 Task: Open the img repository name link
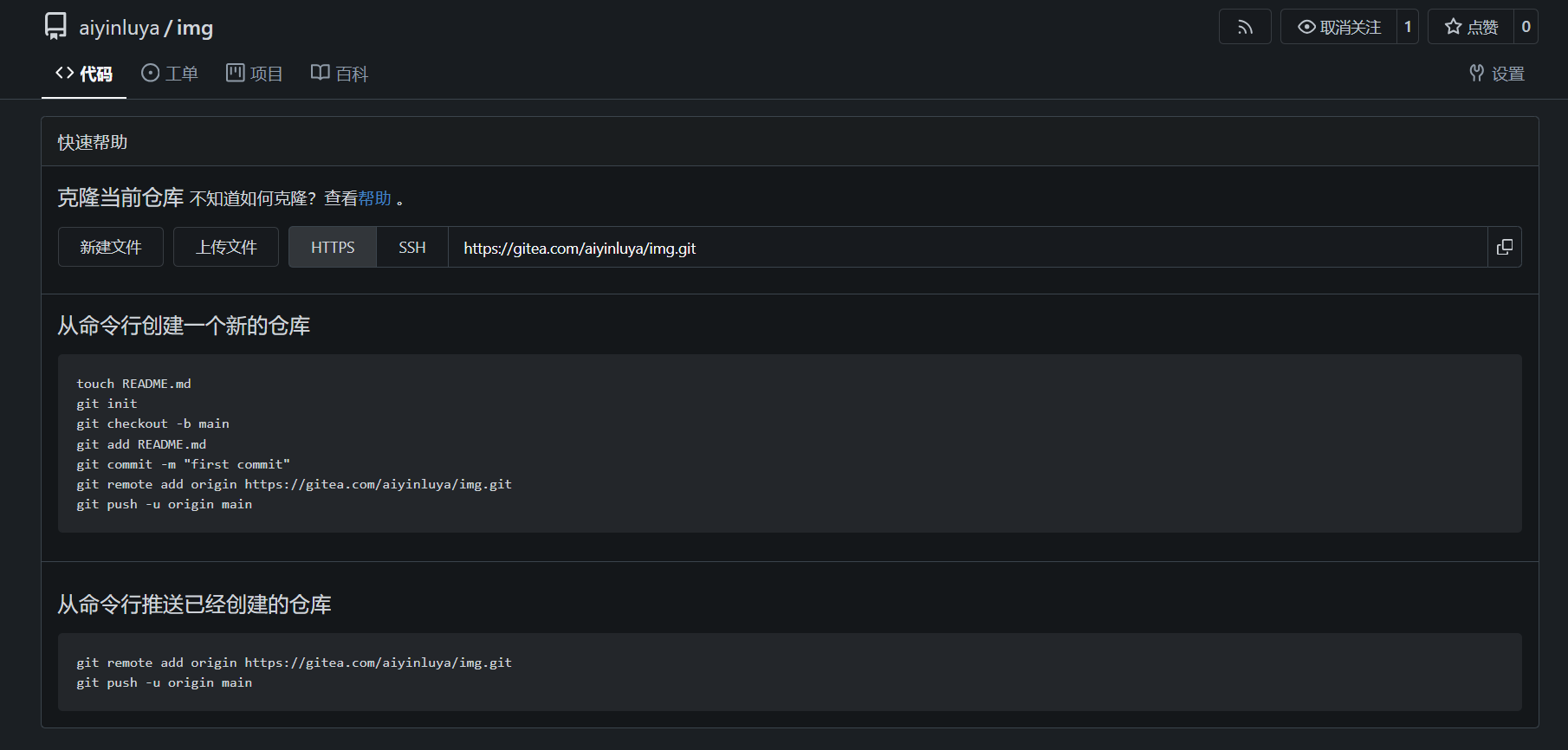[x=195, y=28]
